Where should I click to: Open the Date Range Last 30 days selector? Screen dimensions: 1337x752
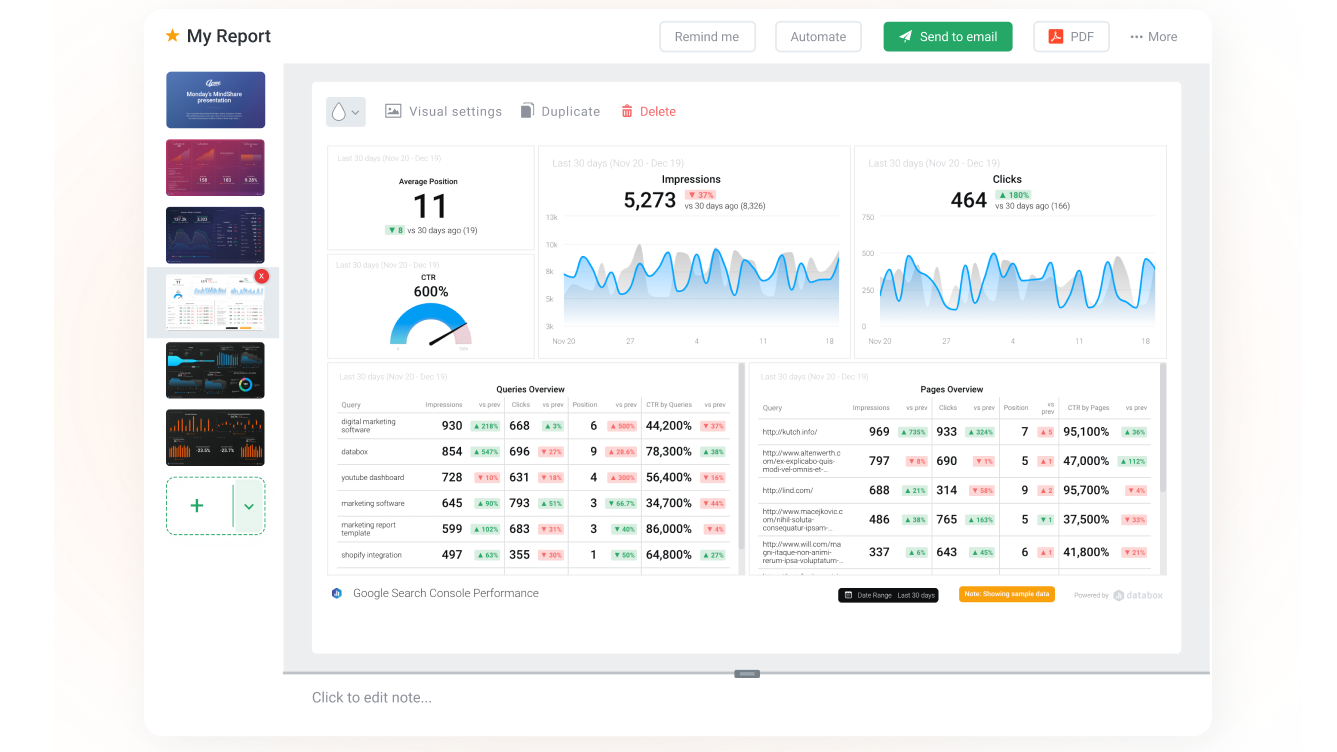(888, 595)
